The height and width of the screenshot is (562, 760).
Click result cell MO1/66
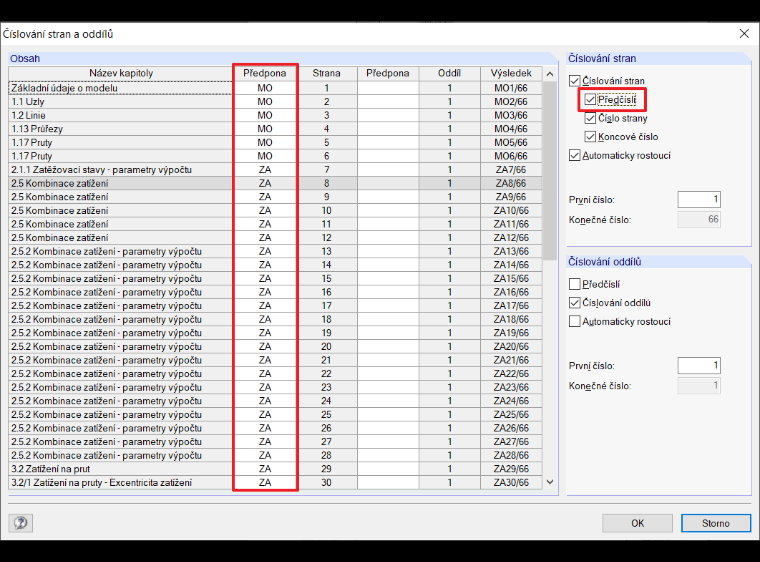[511, 88]
